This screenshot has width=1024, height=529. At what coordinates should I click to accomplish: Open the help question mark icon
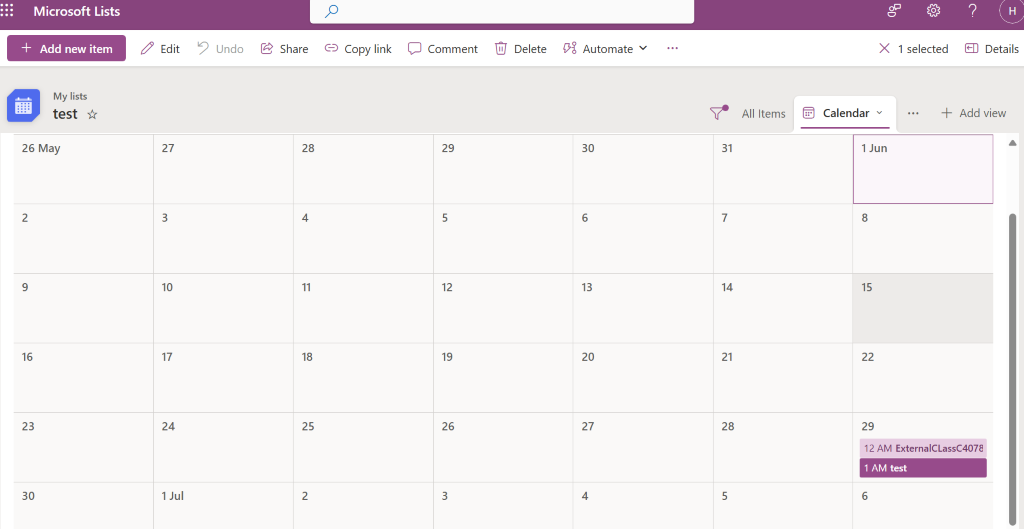pyautogui.click(x=972, y=11)
